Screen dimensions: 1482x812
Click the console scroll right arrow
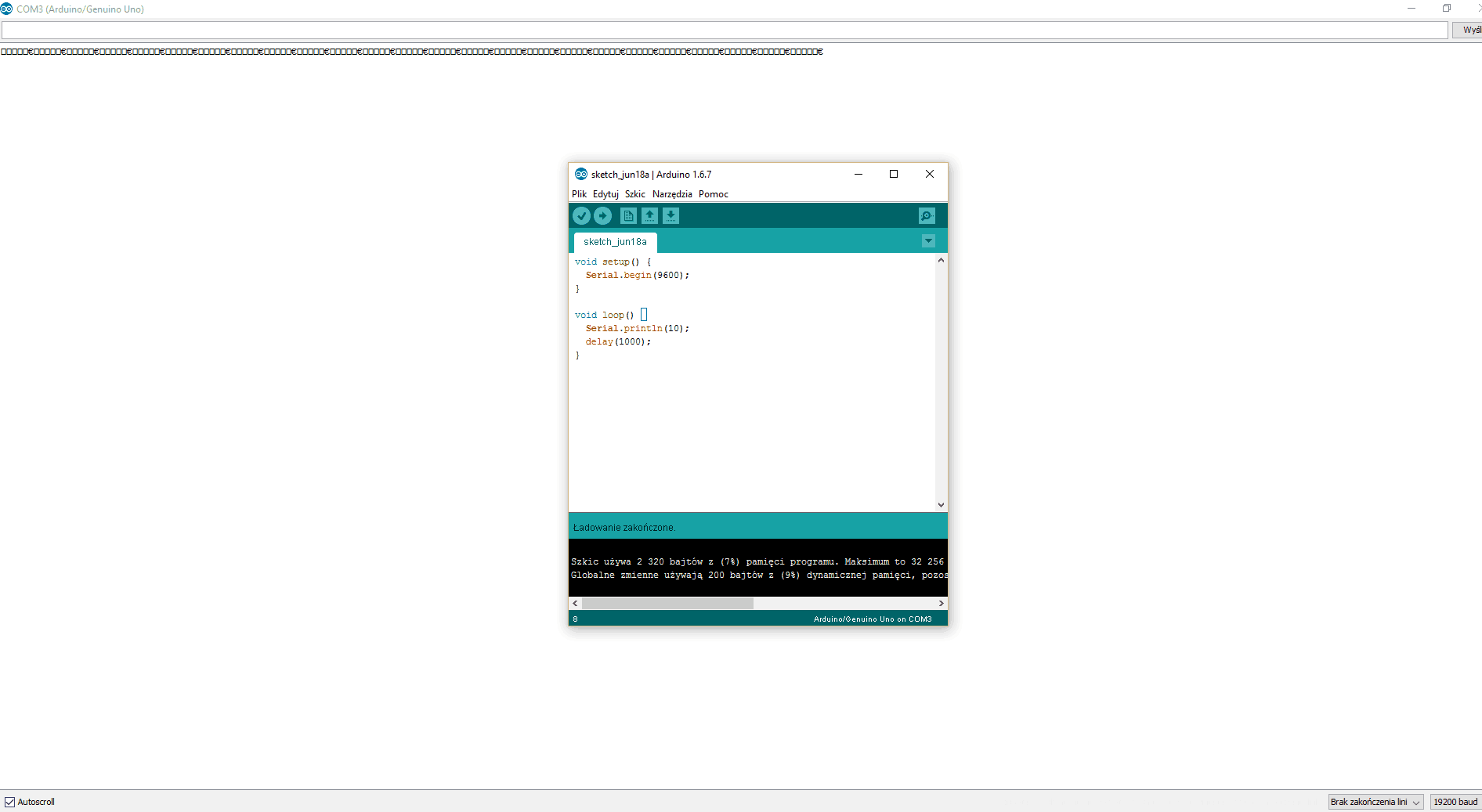[941, 603]
